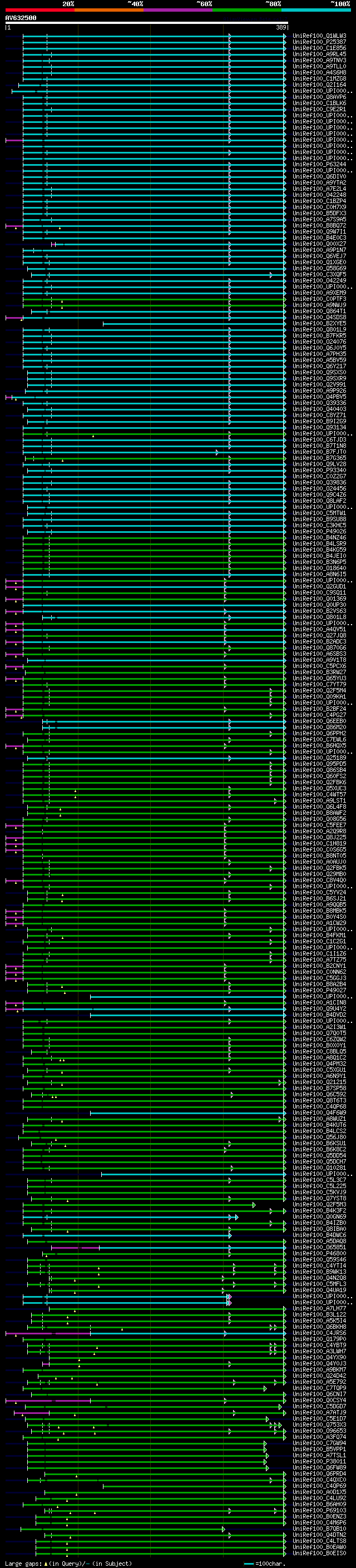Select the UniRef100_Q58G69 label
Screen dimensions: 356x1568
[319, 269]
